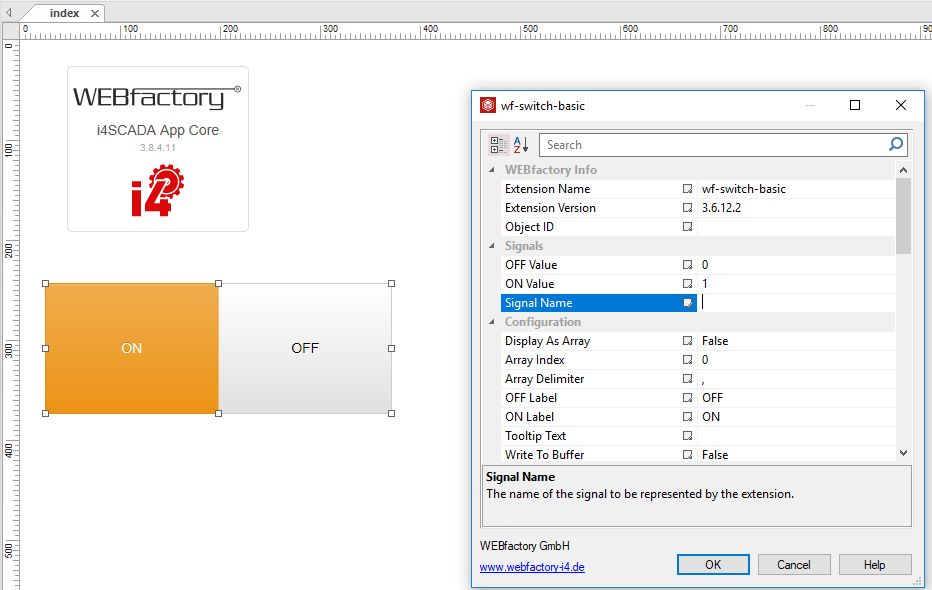Click the categorized view icon

pyautogui.click(x=498, y=144)
